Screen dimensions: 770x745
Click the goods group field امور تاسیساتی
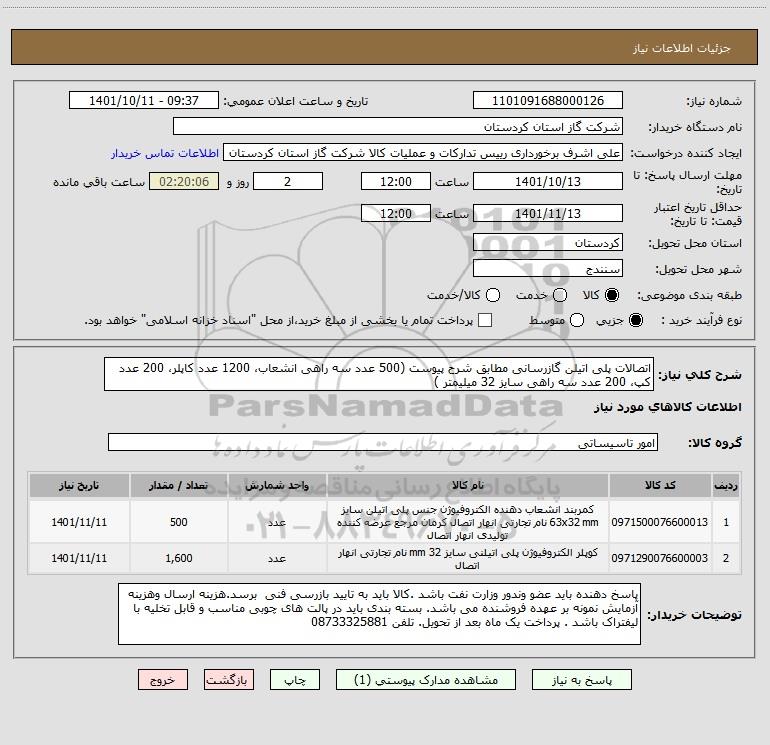coord(383,442)
